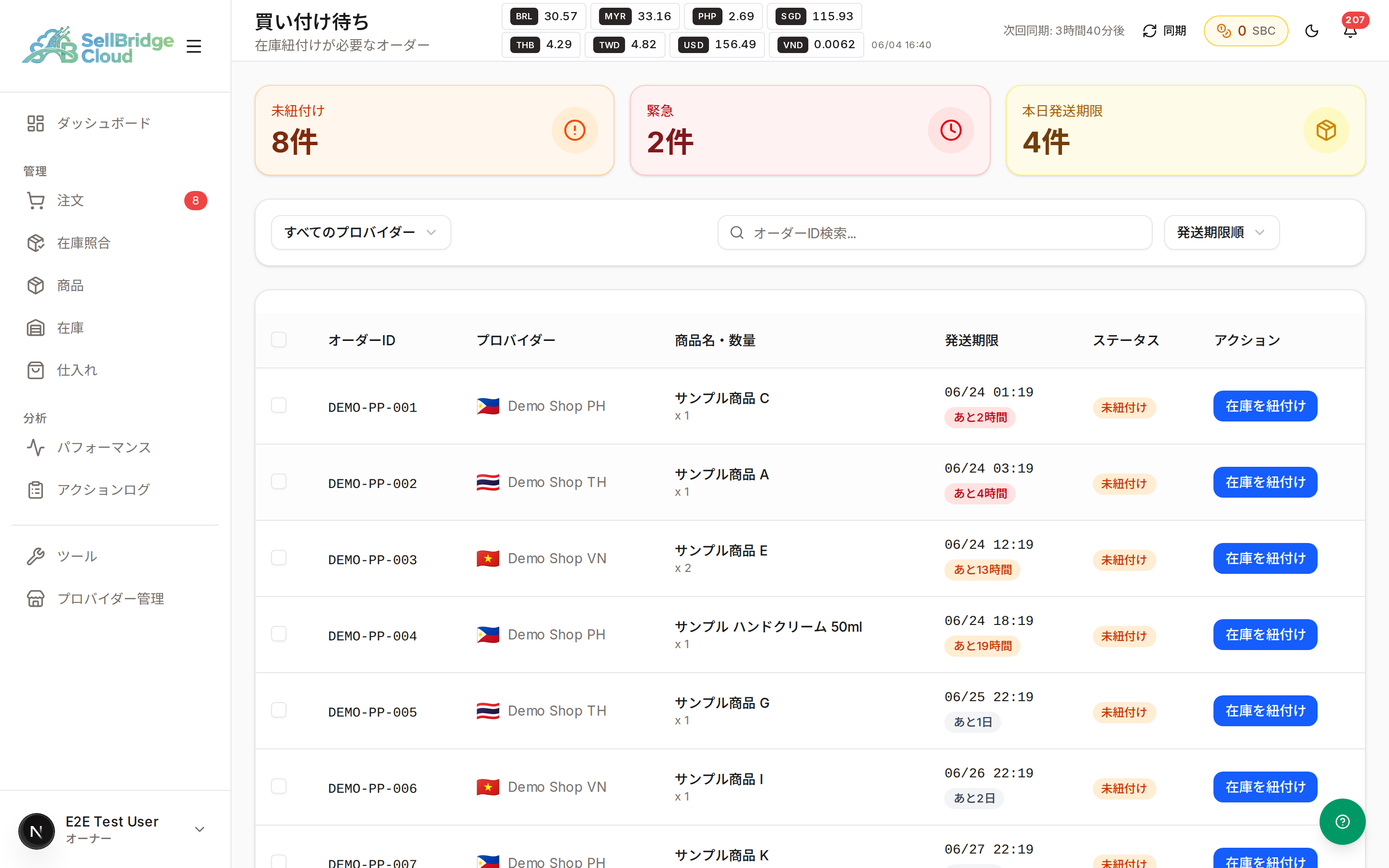
Task: Click the SBC coin balance icon
Action: tap(1224, 31)
